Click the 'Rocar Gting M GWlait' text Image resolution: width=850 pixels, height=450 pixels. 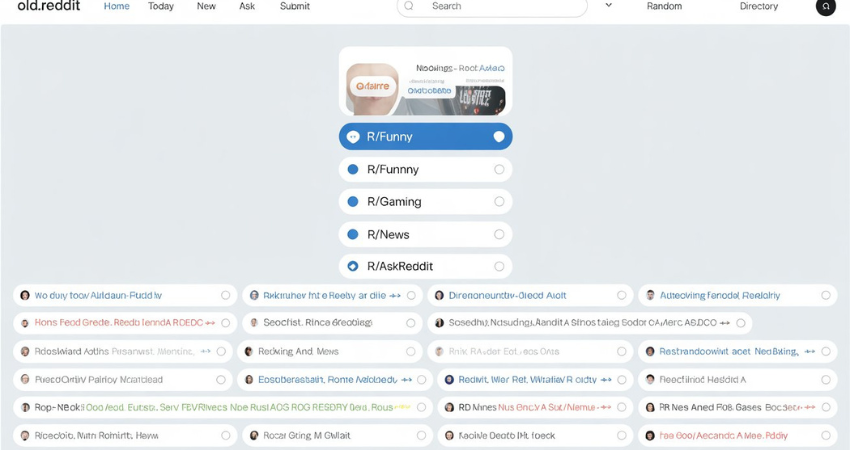(x=307, y=435)
